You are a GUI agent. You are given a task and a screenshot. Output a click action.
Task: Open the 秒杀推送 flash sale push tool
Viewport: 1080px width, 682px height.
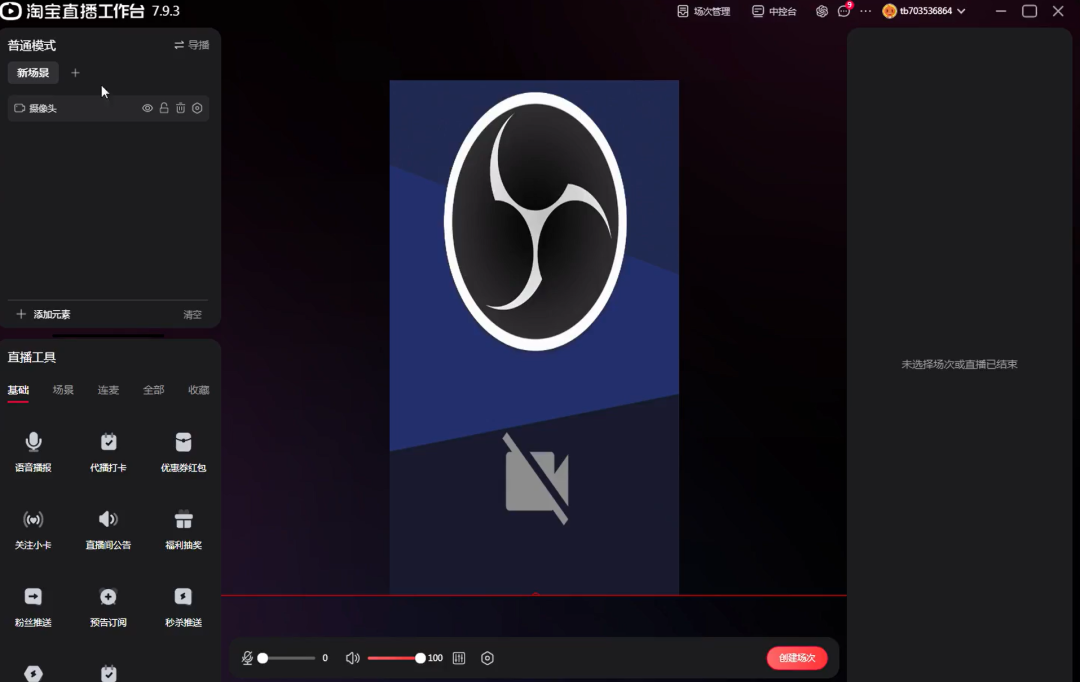point(183,606)
